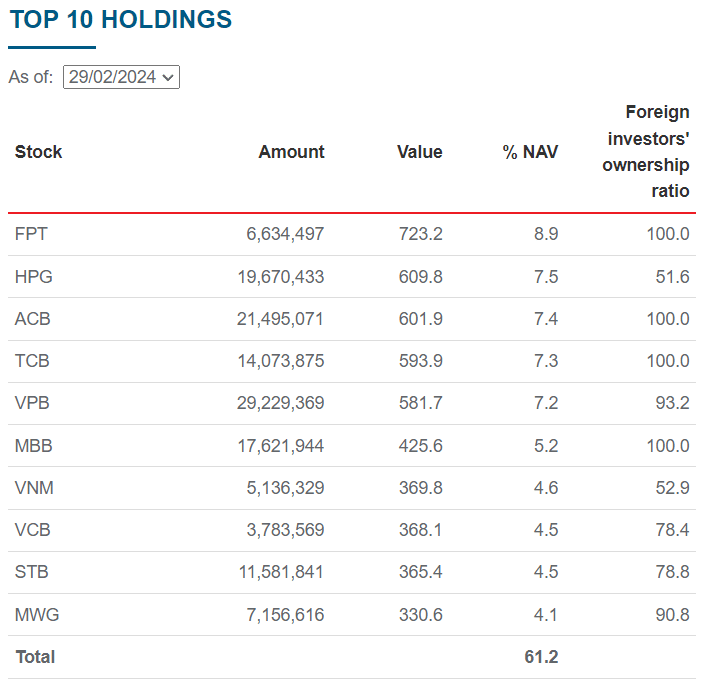This screenshot has height=693, width=708.
Task: Select the HPG stock cell
Action: tap(34, 277)
